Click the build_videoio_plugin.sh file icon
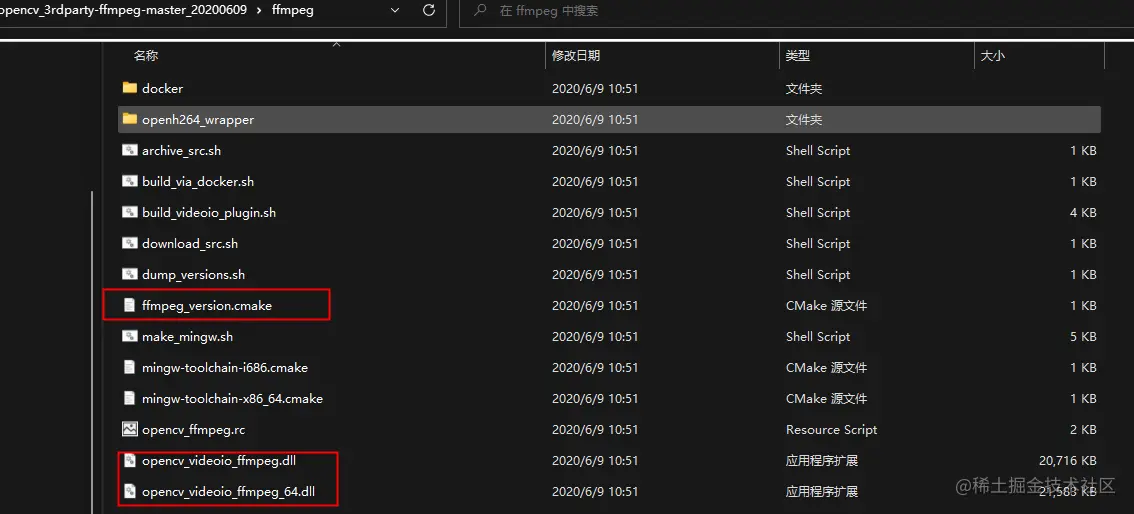1134x514 pixels. [129, 213]
